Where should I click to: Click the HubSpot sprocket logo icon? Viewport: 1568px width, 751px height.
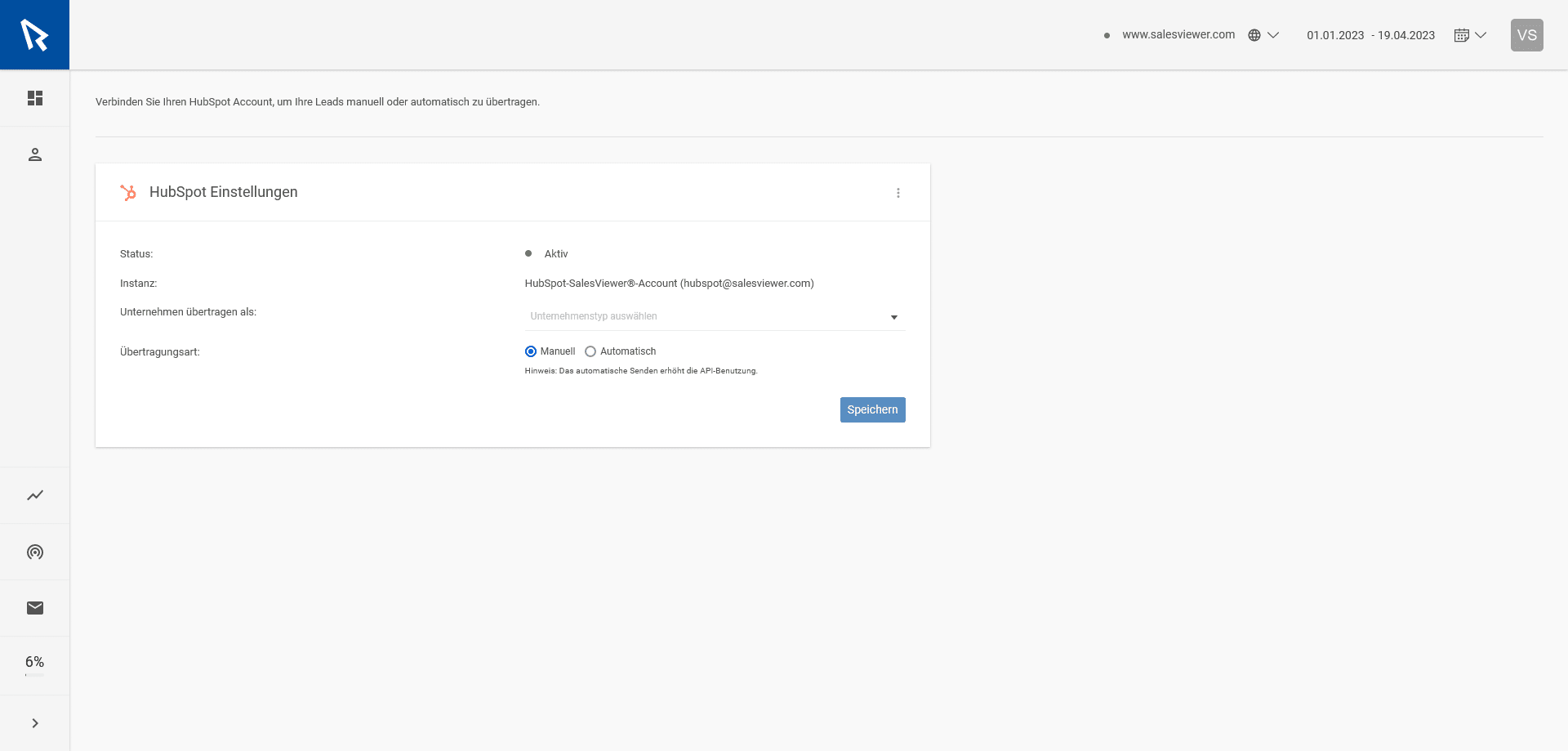click(x=128, y=192)
